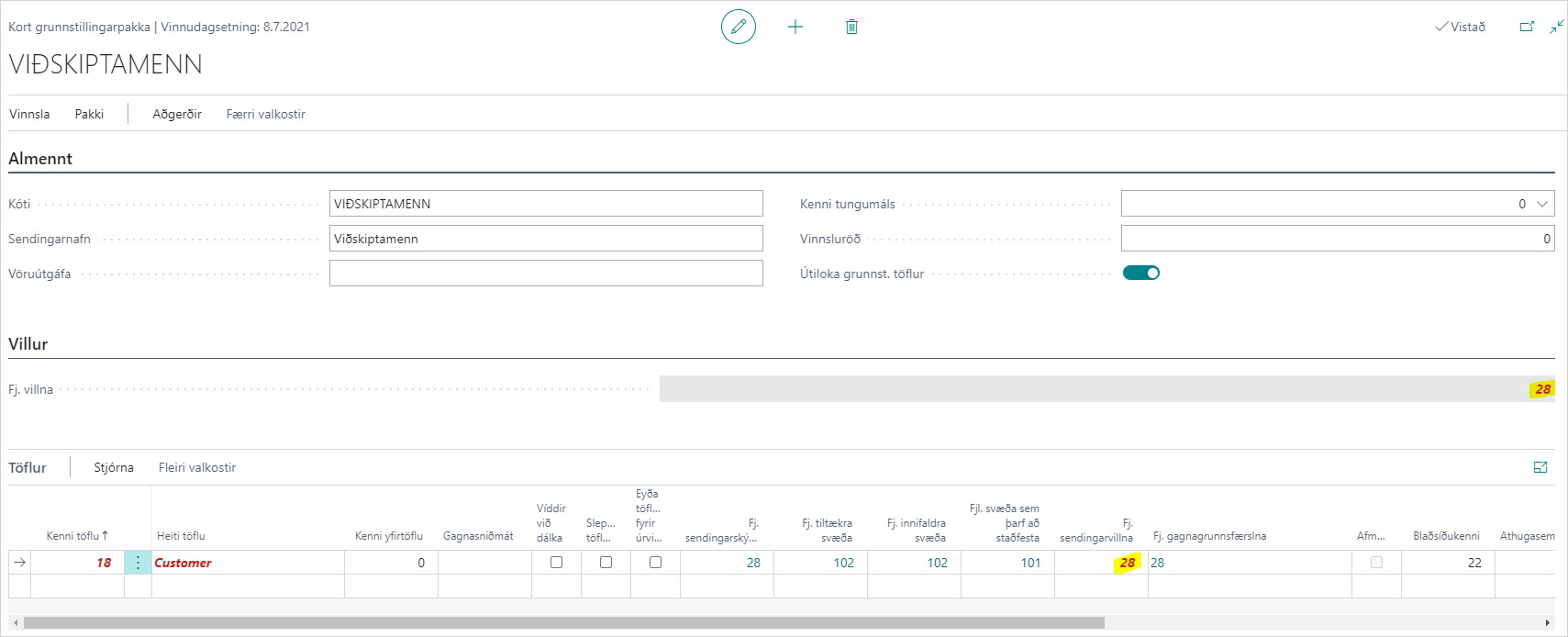1568x637 pixels.
Task: Toggle the Útiloka grunnst. töflur switch
Action: pyautogui.click(x=1140, y=273)
